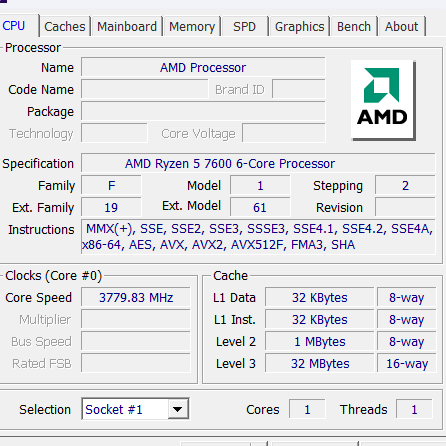Click the empty Package field
The height and width of the screenshot is (446, 446).
[203, 111]
